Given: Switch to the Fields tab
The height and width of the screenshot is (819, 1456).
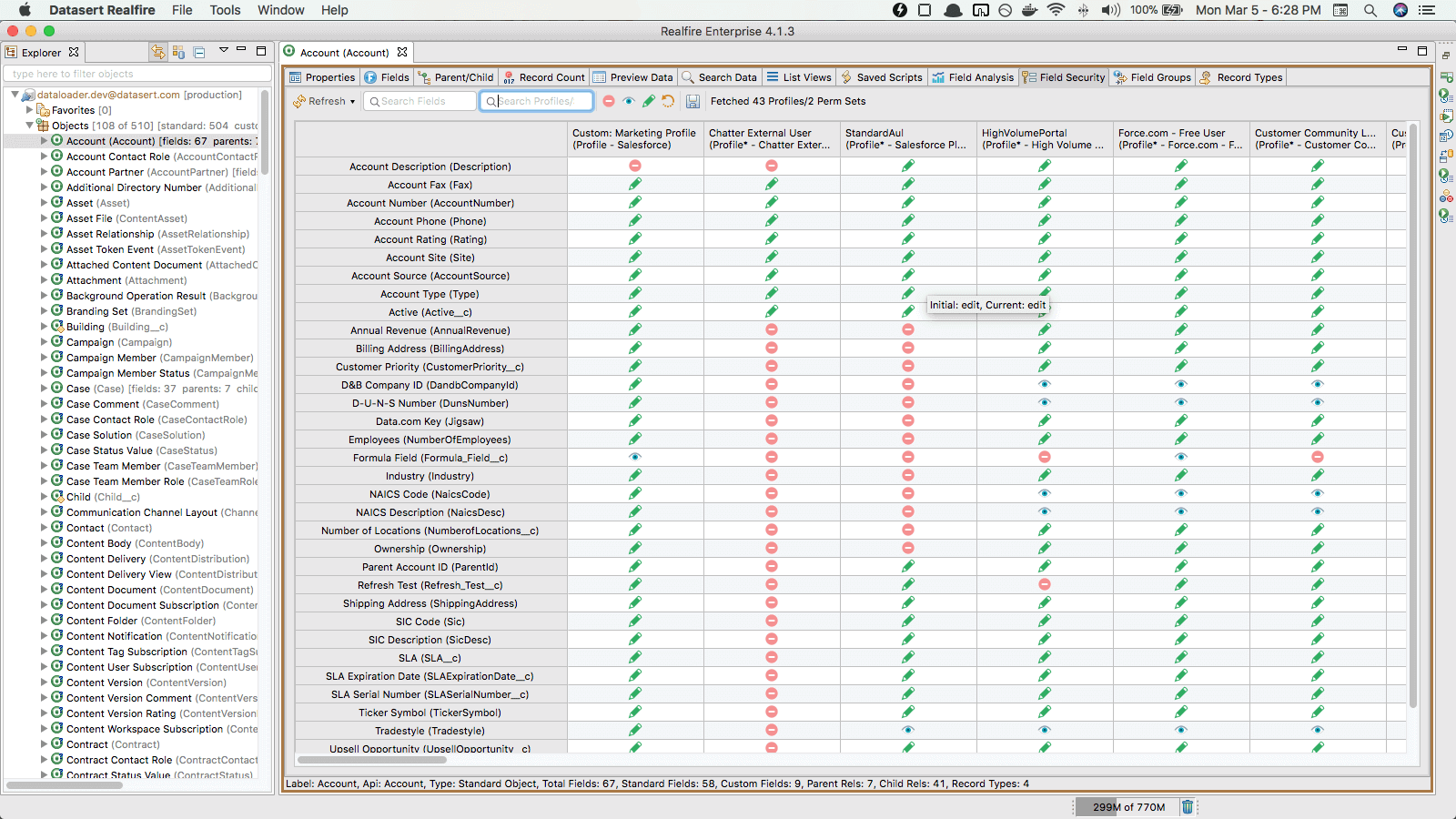Looking at the screenshot, I should 387,77.
